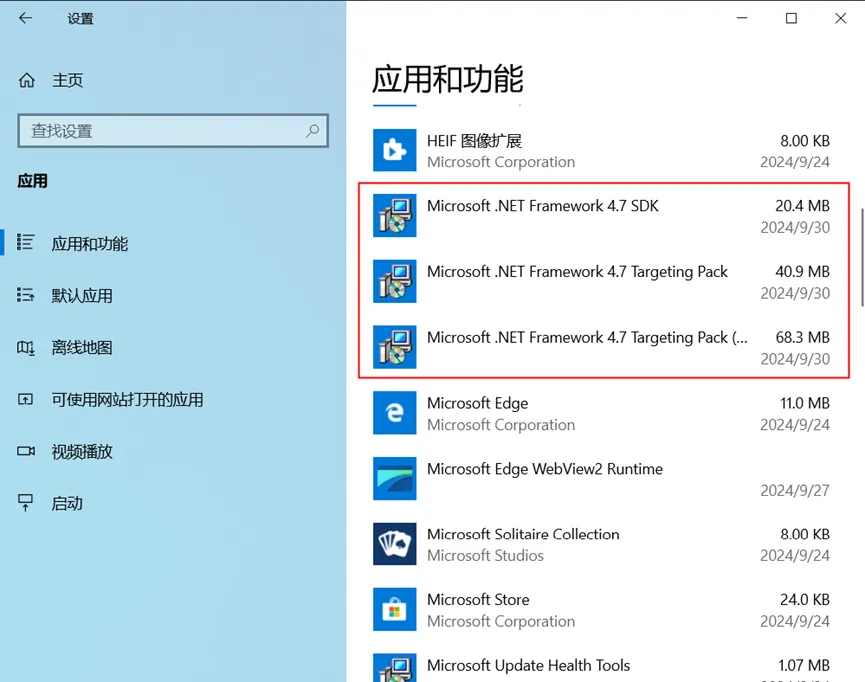
Task: Click the Microsoft Edge app icon
Action: [394, 413]
